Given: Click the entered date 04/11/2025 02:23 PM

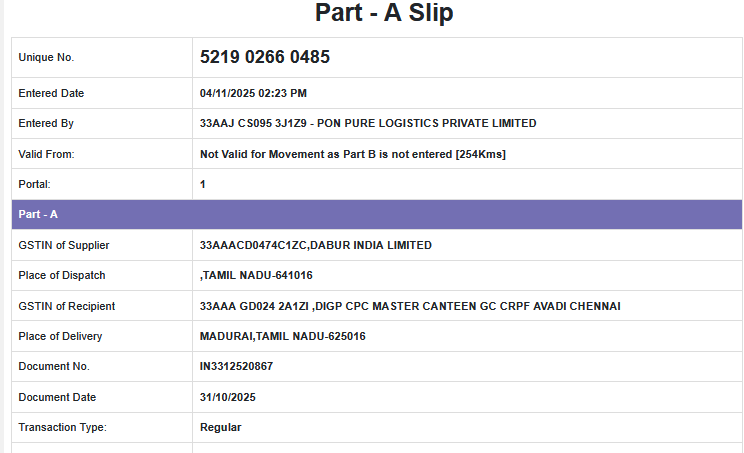Looking at the screenshot, I should point(253,93).
